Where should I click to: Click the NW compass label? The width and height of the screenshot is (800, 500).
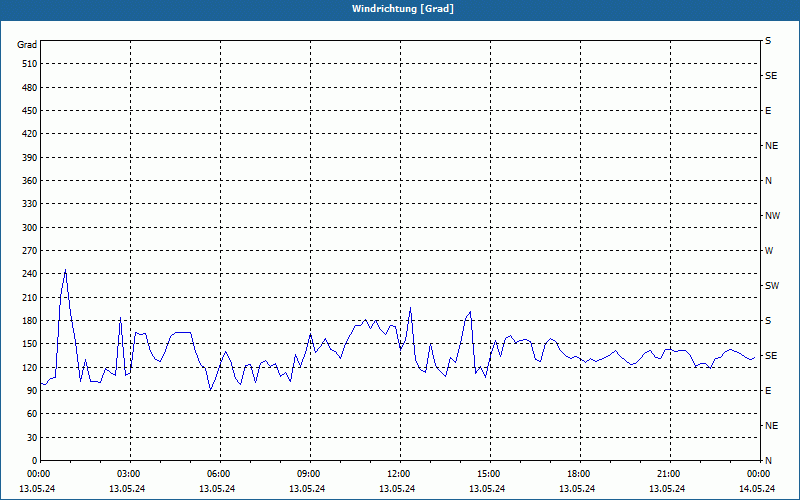point(772,216)
